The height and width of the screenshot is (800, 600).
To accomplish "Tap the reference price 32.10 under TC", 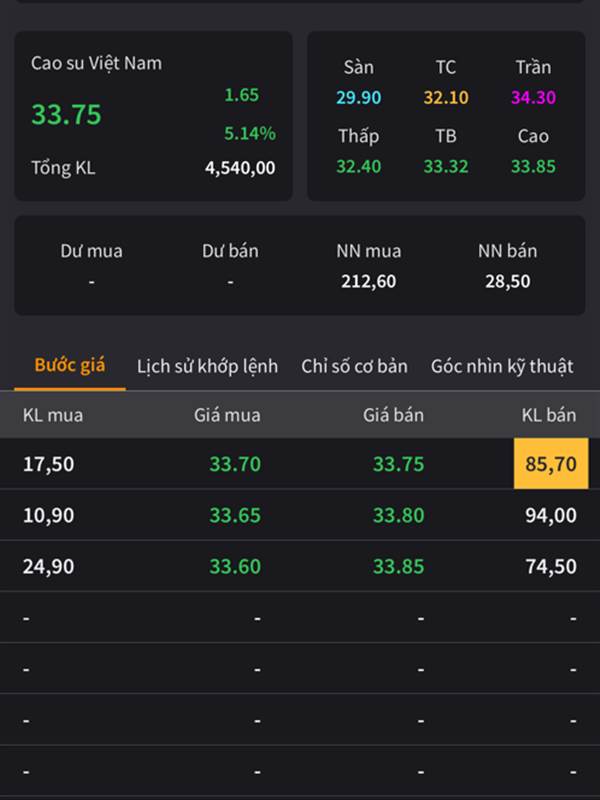I will coord(446,97).
